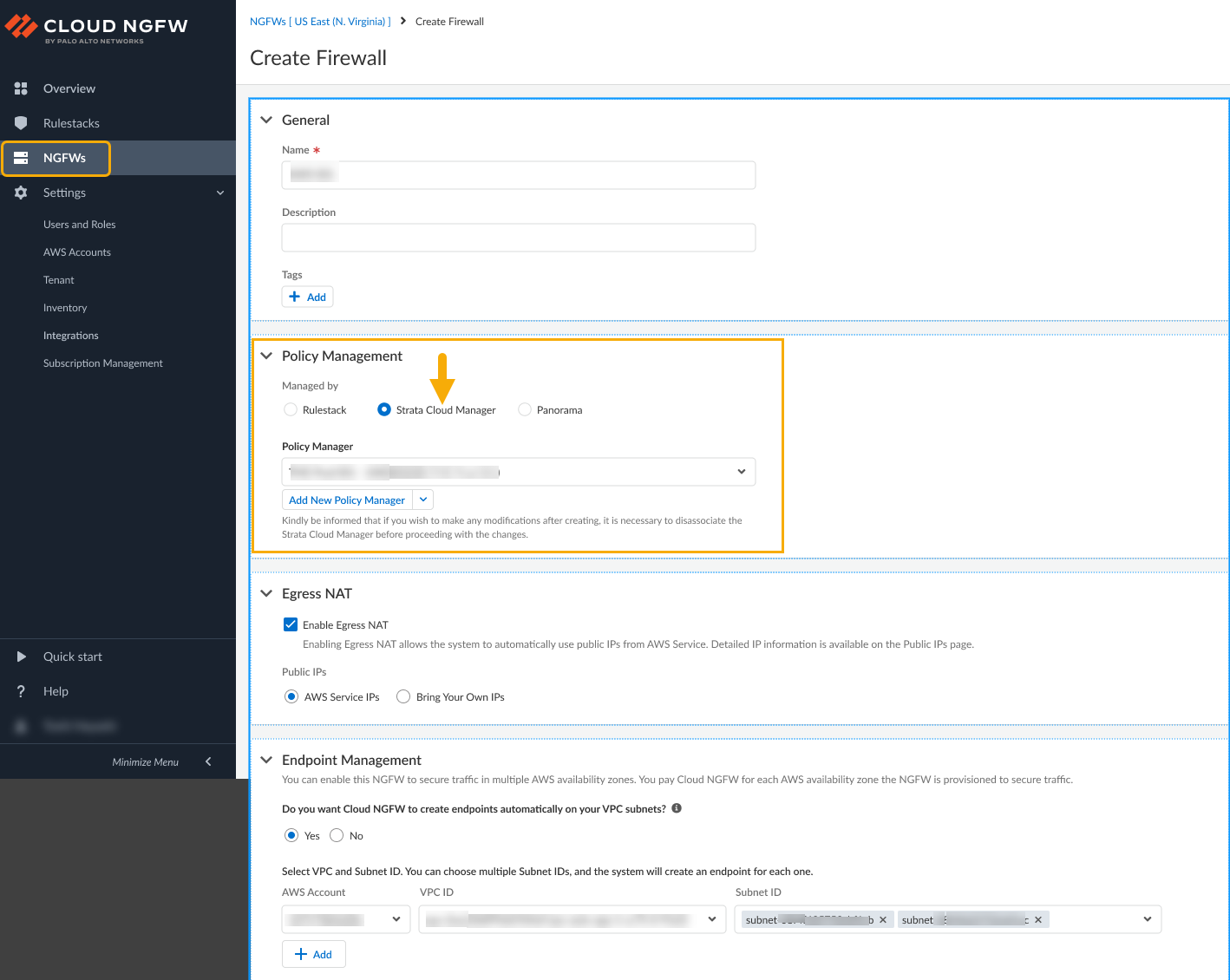The image size is (1230, 980).
Task: Click the breadcrumb chevron separator
Action: coord(403,21)
